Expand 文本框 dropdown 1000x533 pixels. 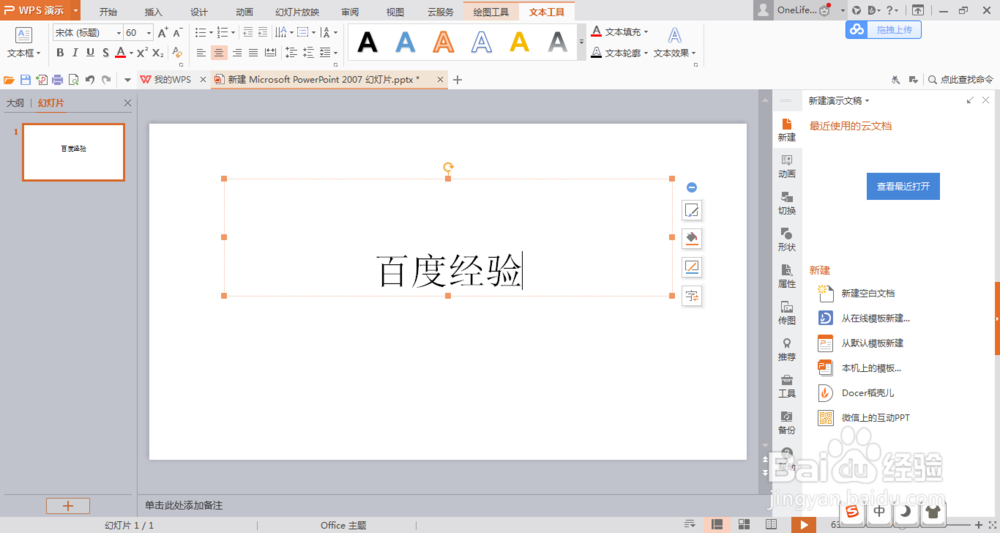pyautogui.click(x=24, y=54)
